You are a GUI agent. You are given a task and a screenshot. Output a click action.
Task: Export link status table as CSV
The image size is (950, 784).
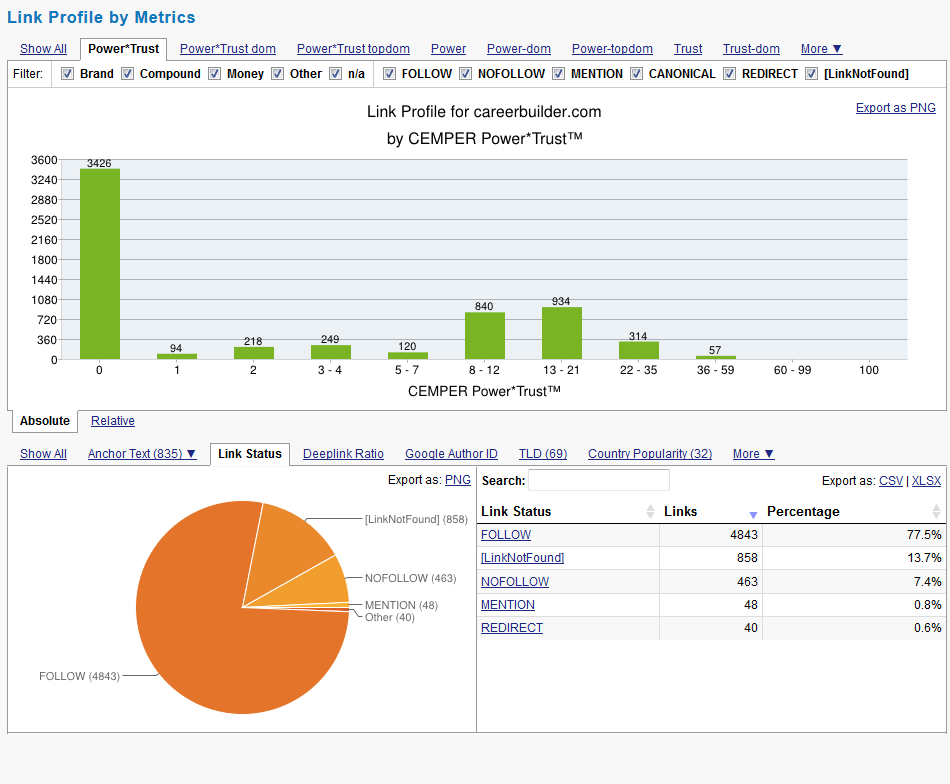891,481
